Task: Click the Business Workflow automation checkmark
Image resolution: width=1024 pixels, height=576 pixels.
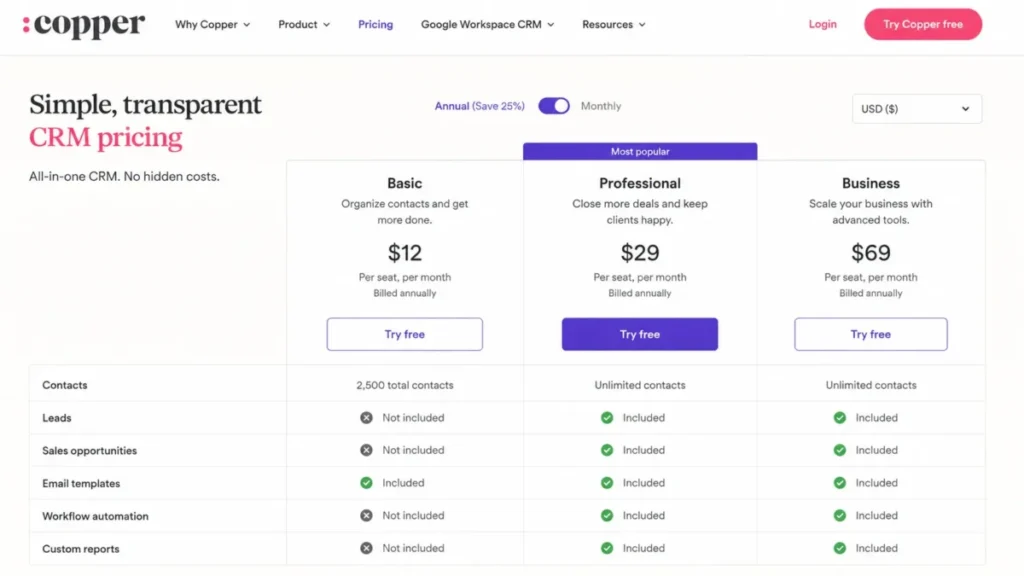Action: click(840, 515)
